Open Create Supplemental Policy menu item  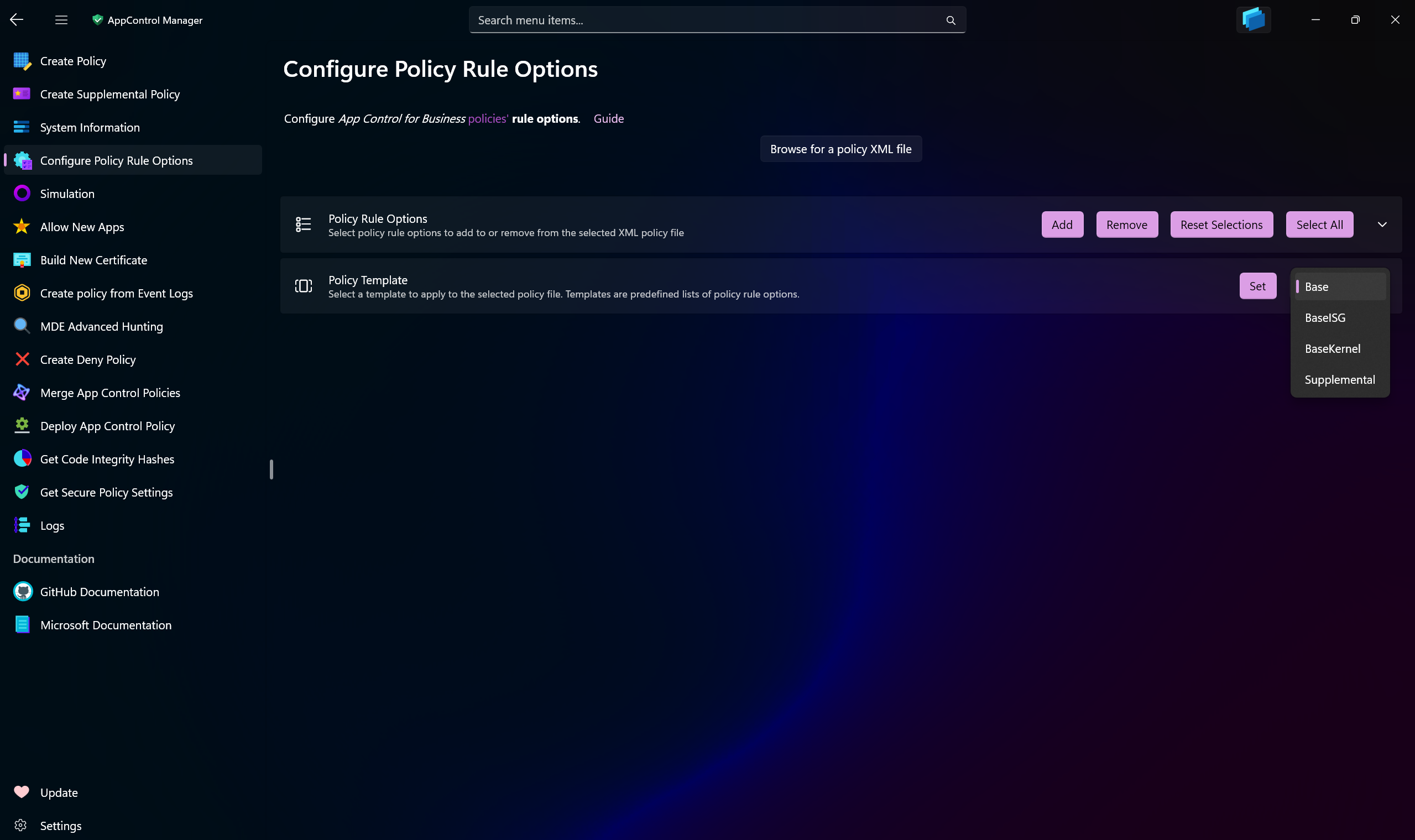coord(133,94)
